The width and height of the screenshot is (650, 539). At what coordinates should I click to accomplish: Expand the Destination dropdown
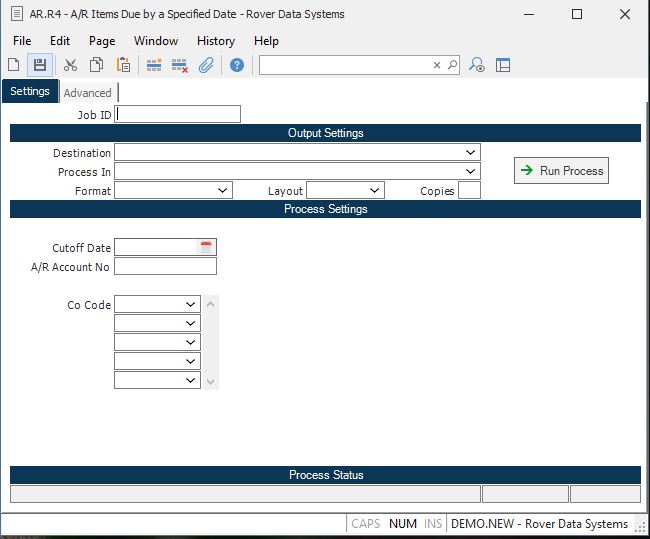470,153
